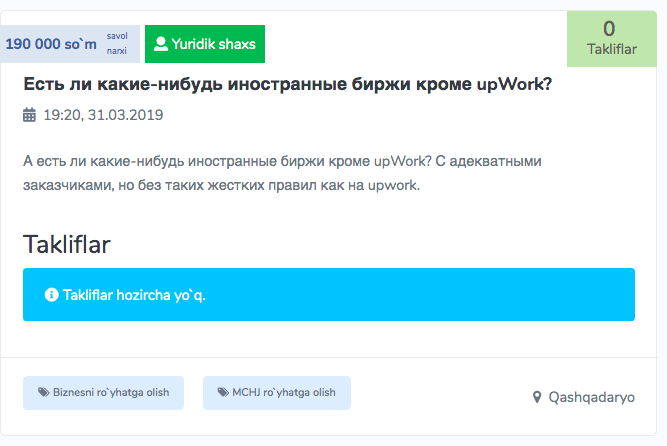Click the 19:20, 31.03.2019 timestamp

click(103, 115)
